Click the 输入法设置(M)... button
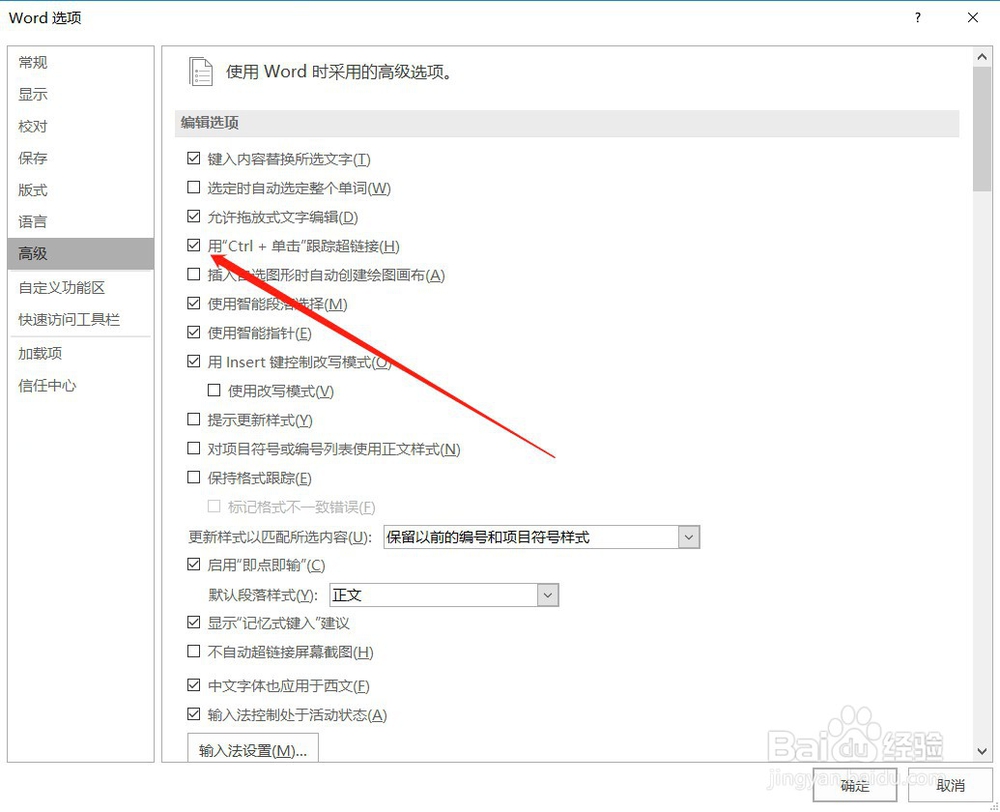This screenshot has width=1000, height=812. [x=253, y=748]
